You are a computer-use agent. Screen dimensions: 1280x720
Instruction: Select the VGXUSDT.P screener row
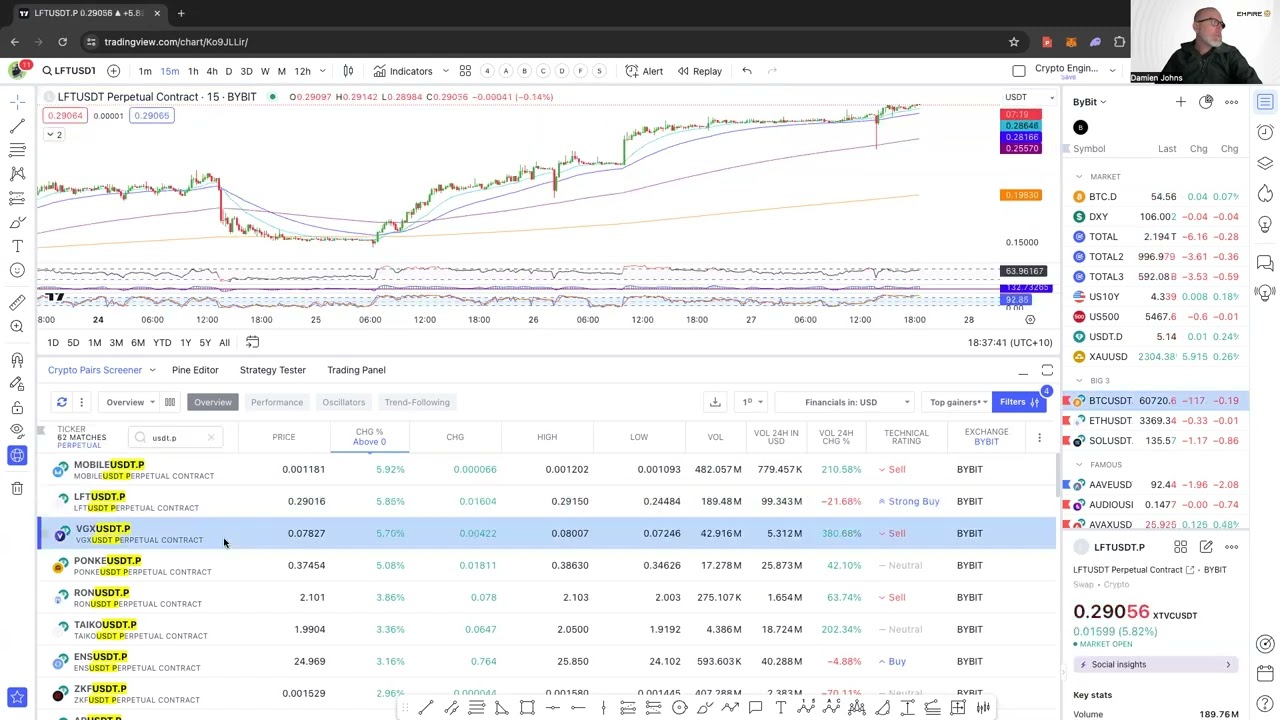[547, 533]
